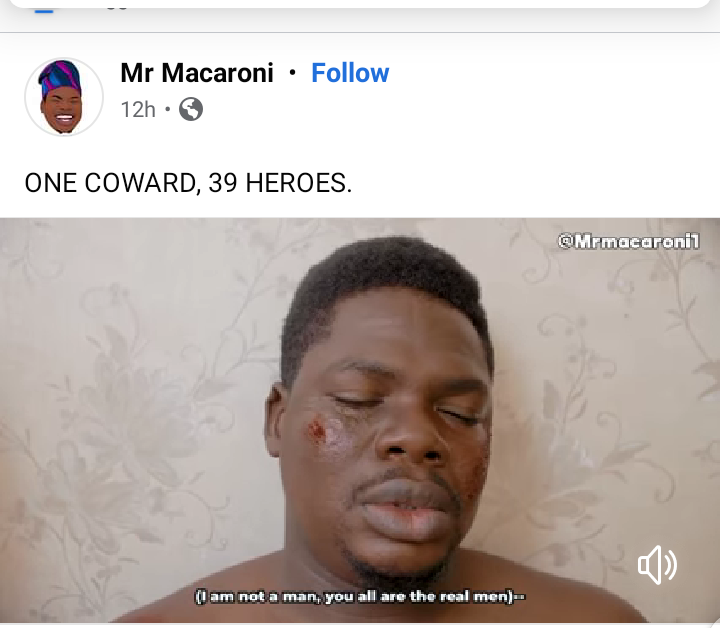
Task: Click the dot separator before Follow
Action: (292, 73)
